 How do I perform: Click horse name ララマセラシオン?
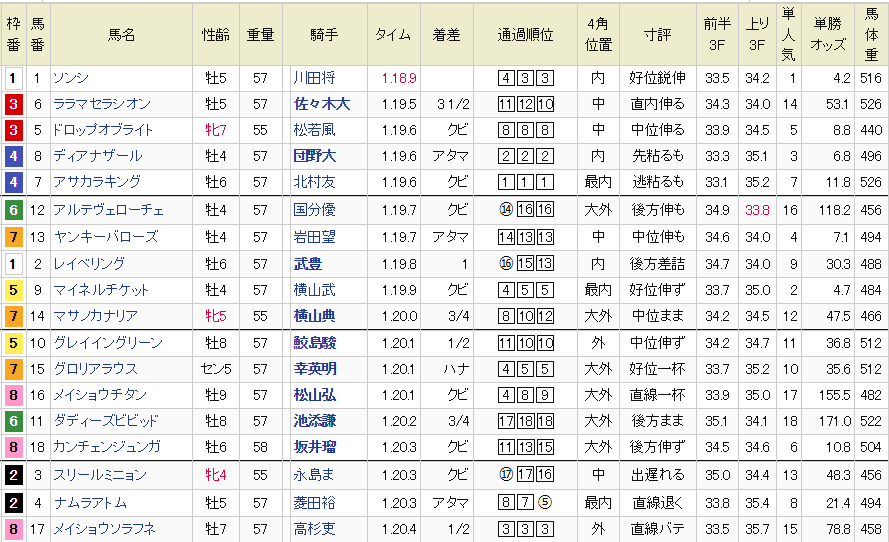coord(102,104)
